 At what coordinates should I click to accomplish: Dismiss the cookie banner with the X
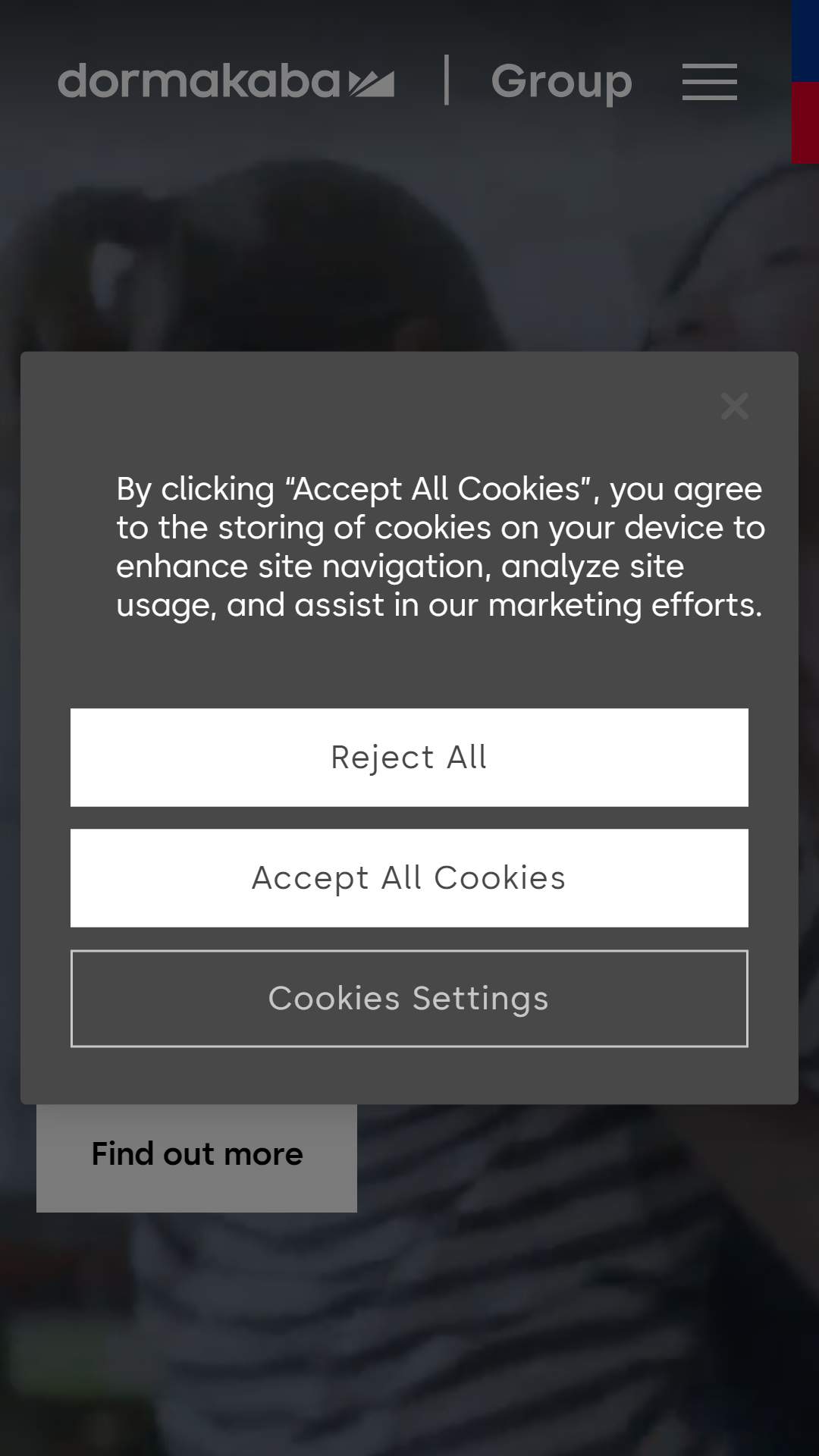coord(734,406)
